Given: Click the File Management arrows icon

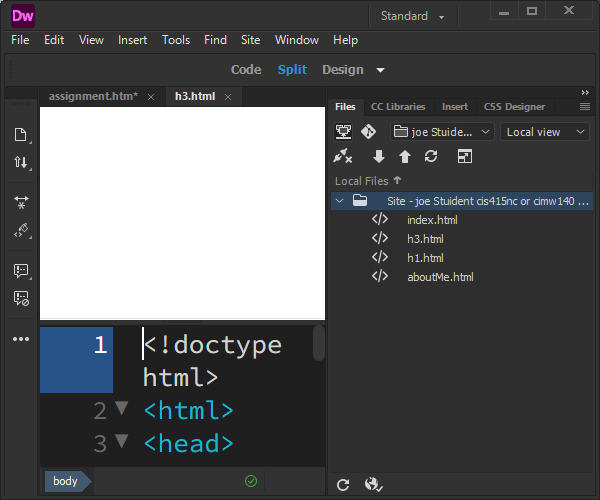Looking at the screenshot, I should 20,162.
